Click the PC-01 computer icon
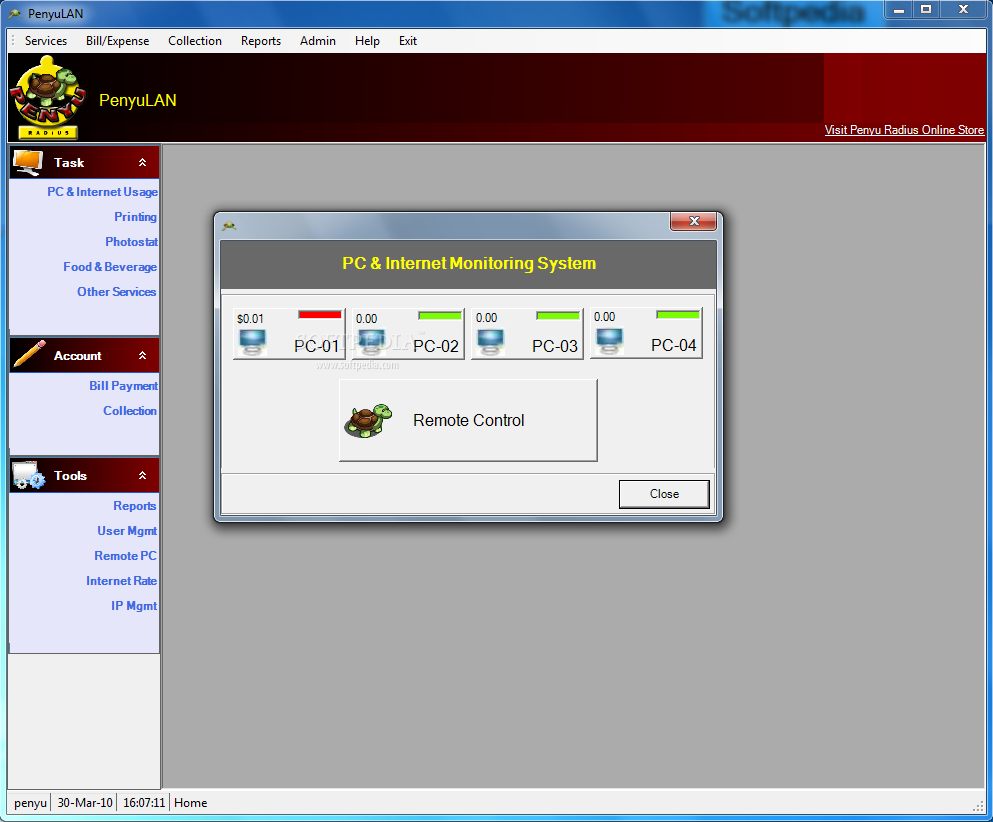Screen dimensions: 993x822 pyautogui.click(x=253, y=342)
